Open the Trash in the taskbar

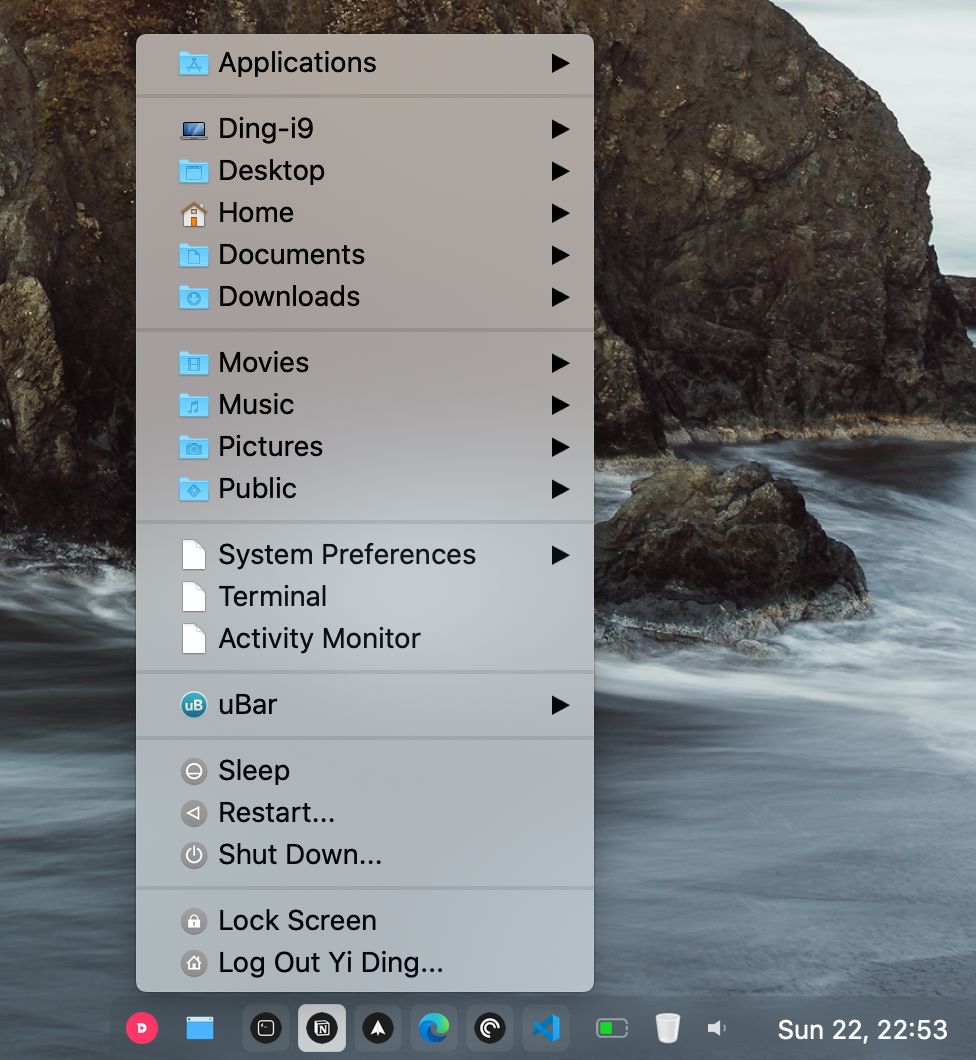[667, 1028]
